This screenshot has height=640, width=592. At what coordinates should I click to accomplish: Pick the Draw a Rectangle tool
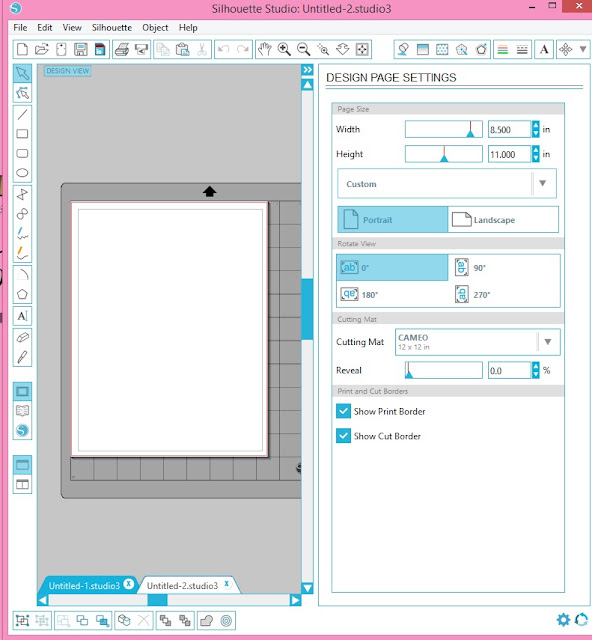coord(22,134)
